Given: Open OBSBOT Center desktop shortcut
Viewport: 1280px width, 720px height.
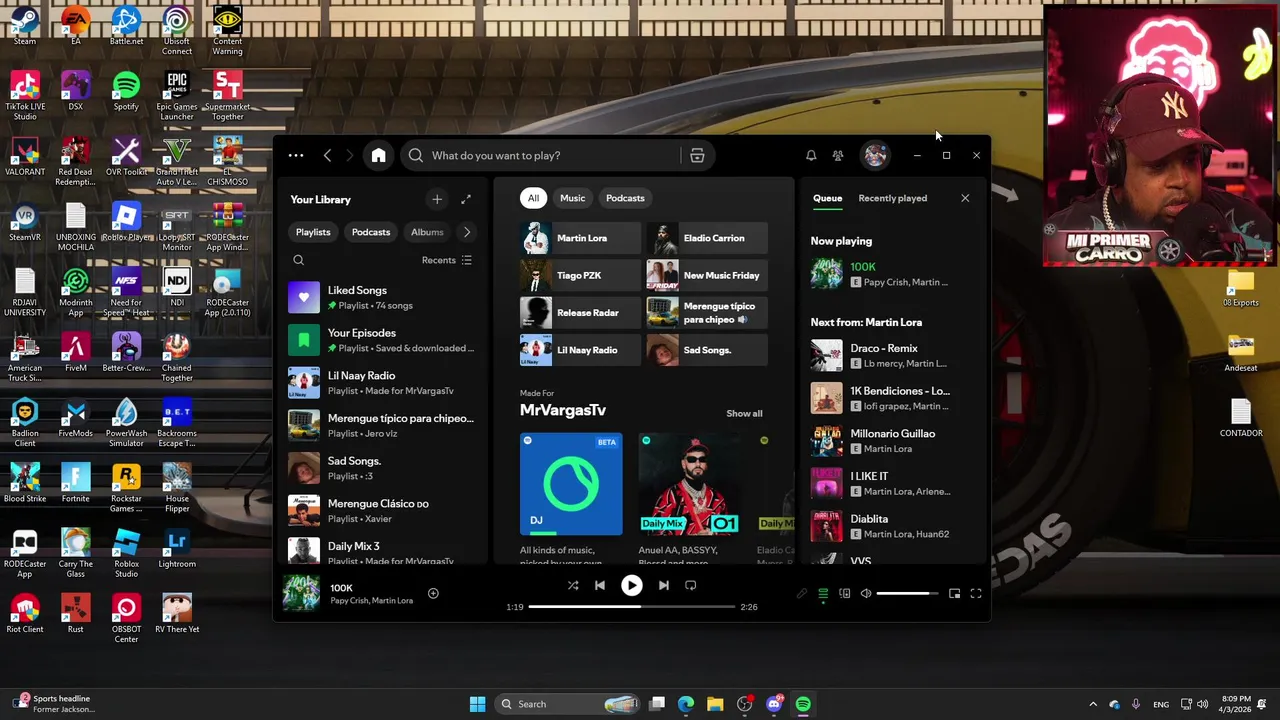Looking at the screenshot, I should (126, 619).
